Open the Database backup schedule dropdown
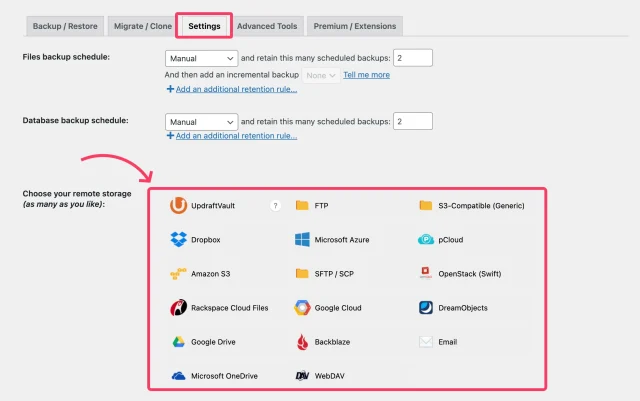The height and width of the screenshot is (401, 640). [x=201, y=121]
